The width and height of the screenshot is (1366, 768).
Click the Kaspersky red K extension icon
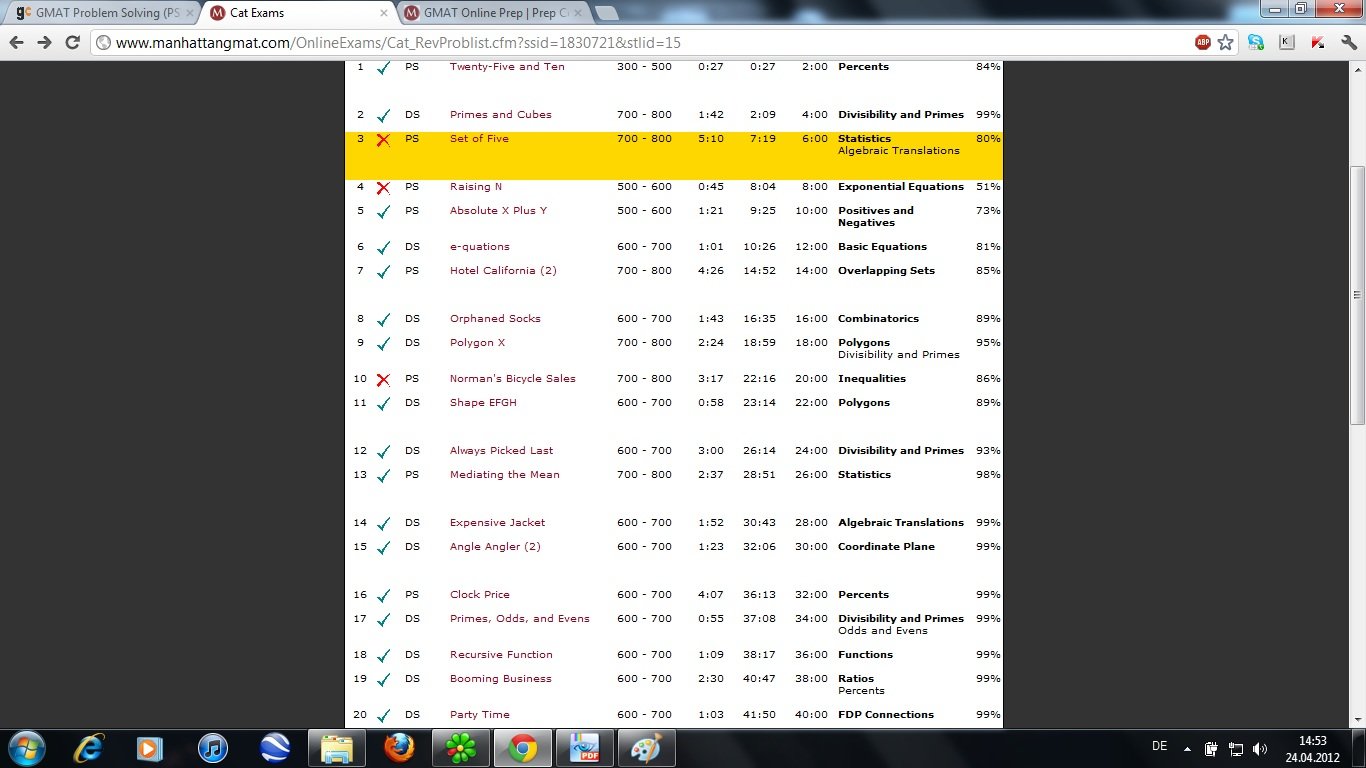(1318, 42)
